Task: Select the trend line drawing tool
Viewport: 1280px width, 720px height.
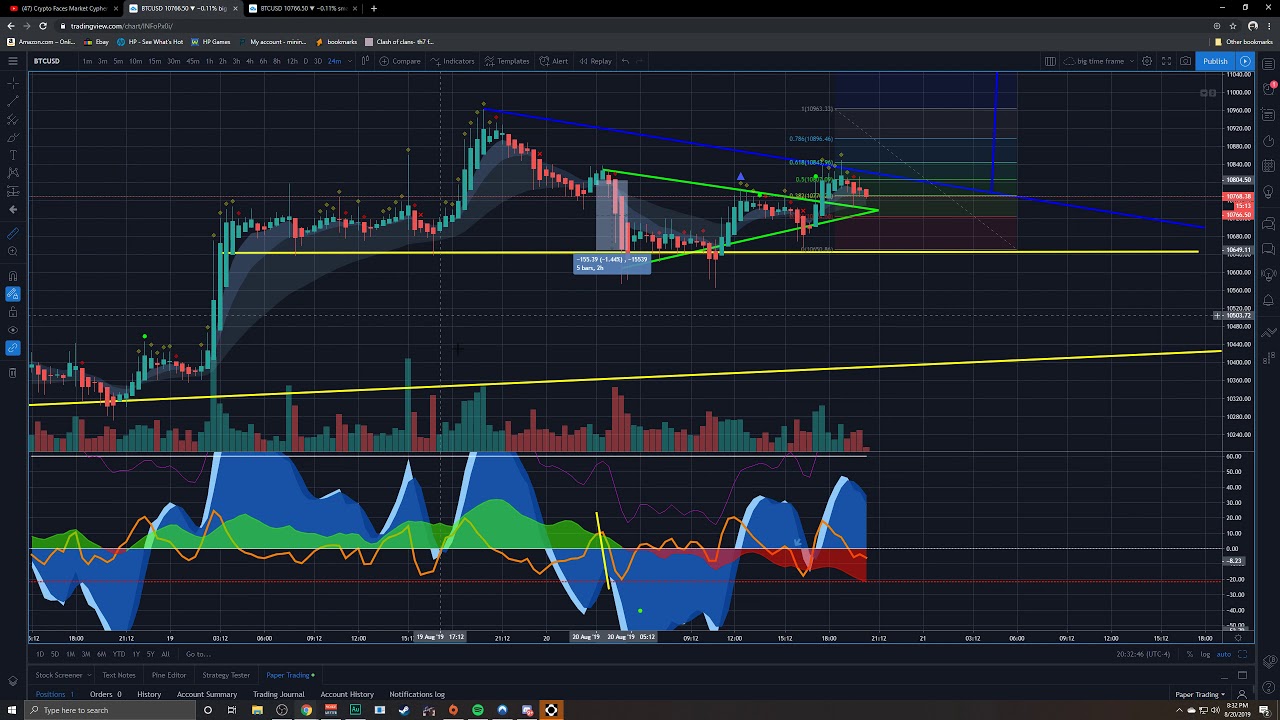Action: (x=13, y=101)
